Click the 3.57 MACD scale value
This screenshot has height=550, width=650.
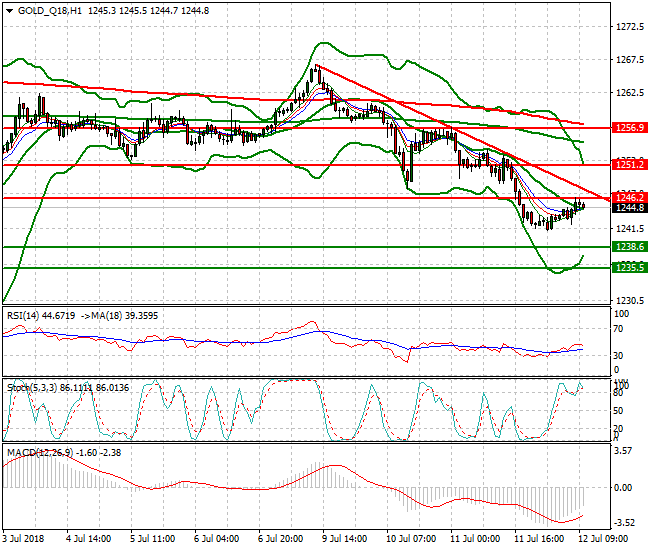point(626,451)
